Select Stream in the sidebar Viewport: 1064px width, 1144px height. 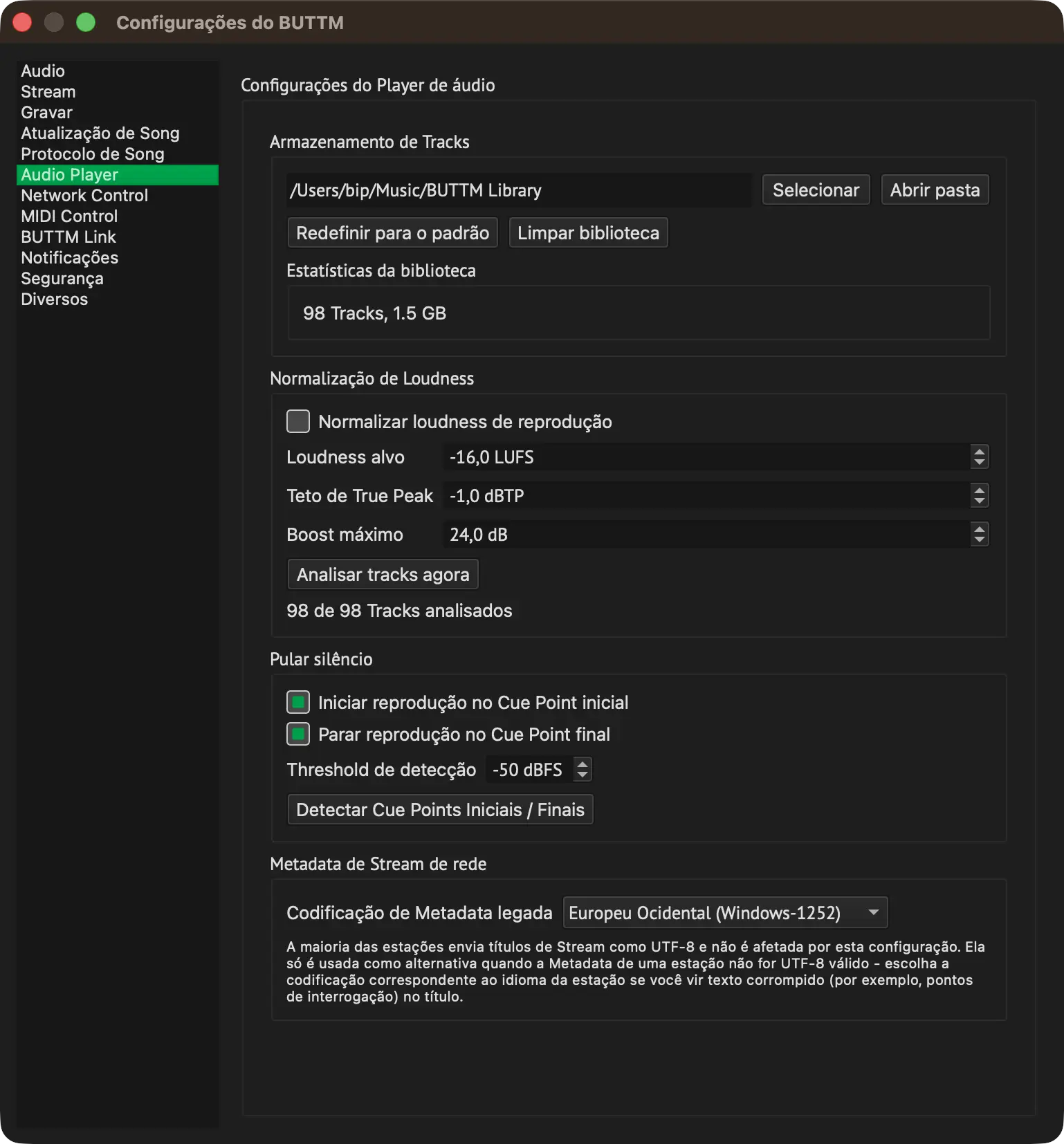point(117,92)
